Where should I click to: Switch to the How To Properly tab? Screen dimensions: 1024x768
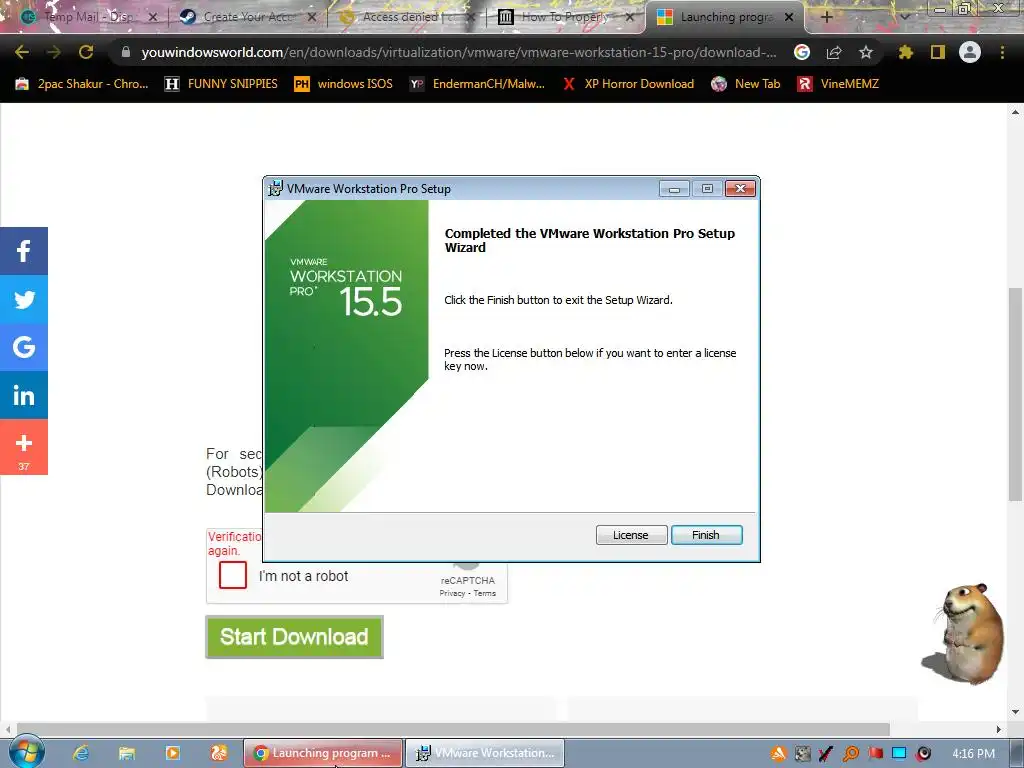click(x=566, y=17)
